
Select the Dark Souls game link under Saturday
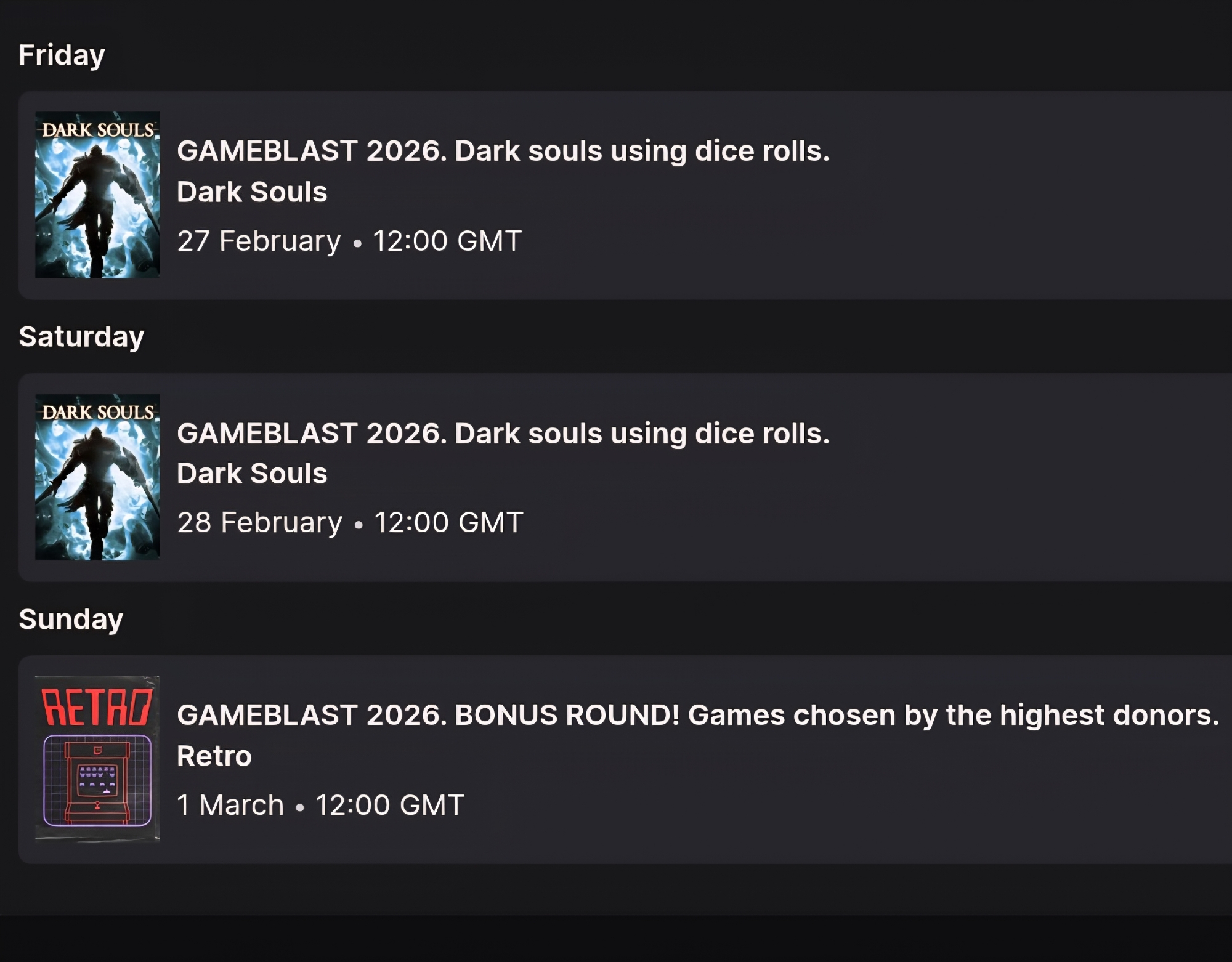(x=252, y=474)
